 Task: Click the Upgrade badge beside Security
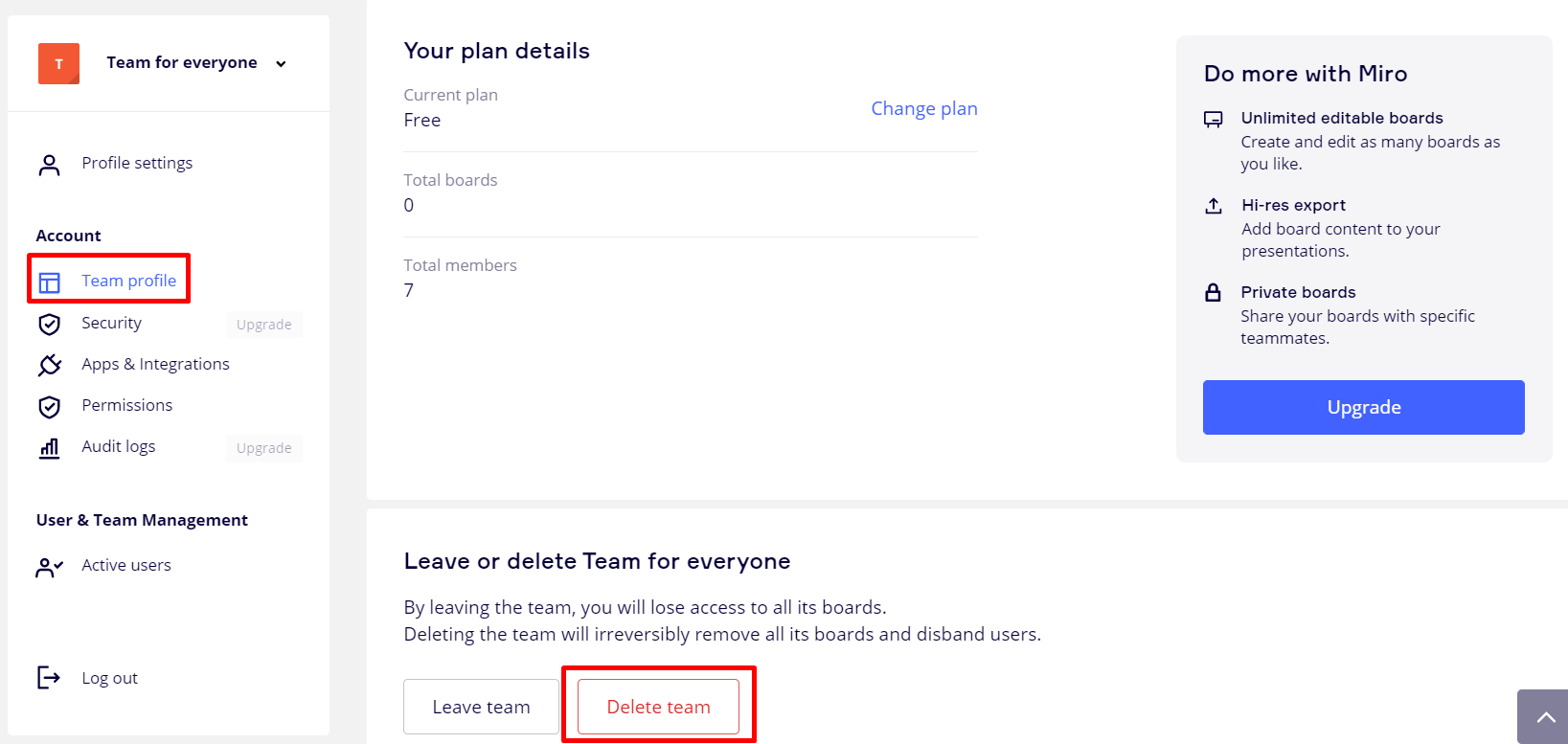[263, 325]
